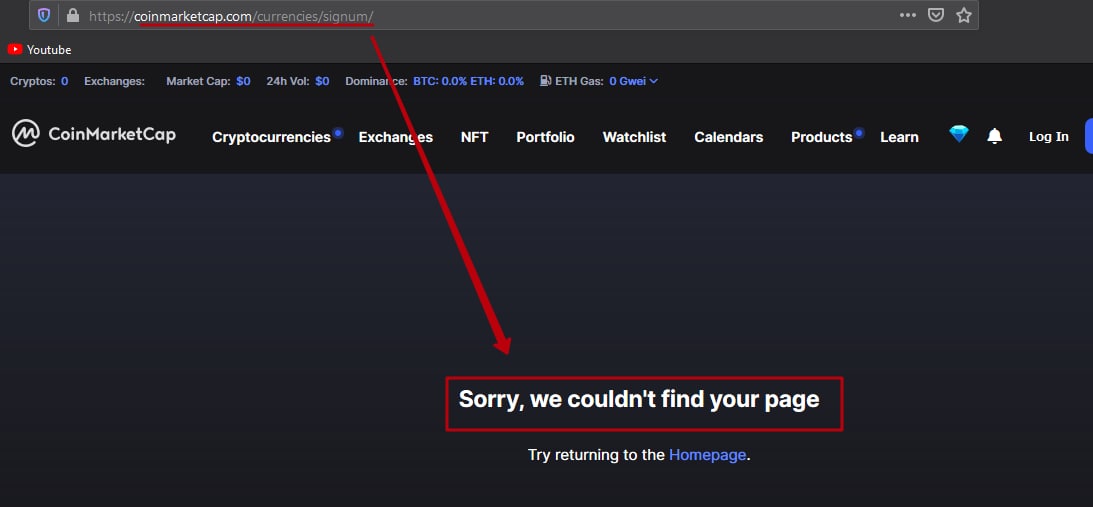Open the diamond rewards icon
The width and height of the screenshot is (1093, 507).
pos(959,134)
